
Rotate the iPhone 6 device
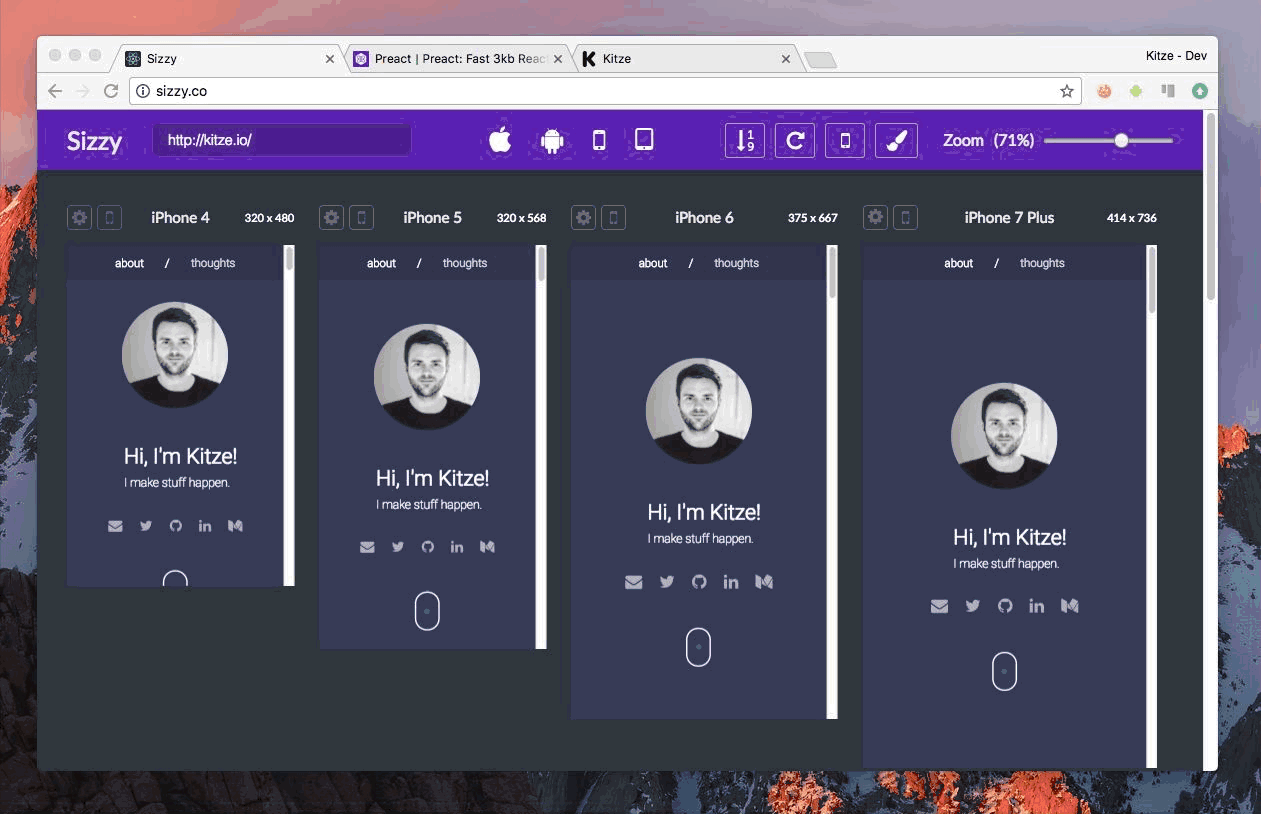pyautogui.click(x=613, y=217)
